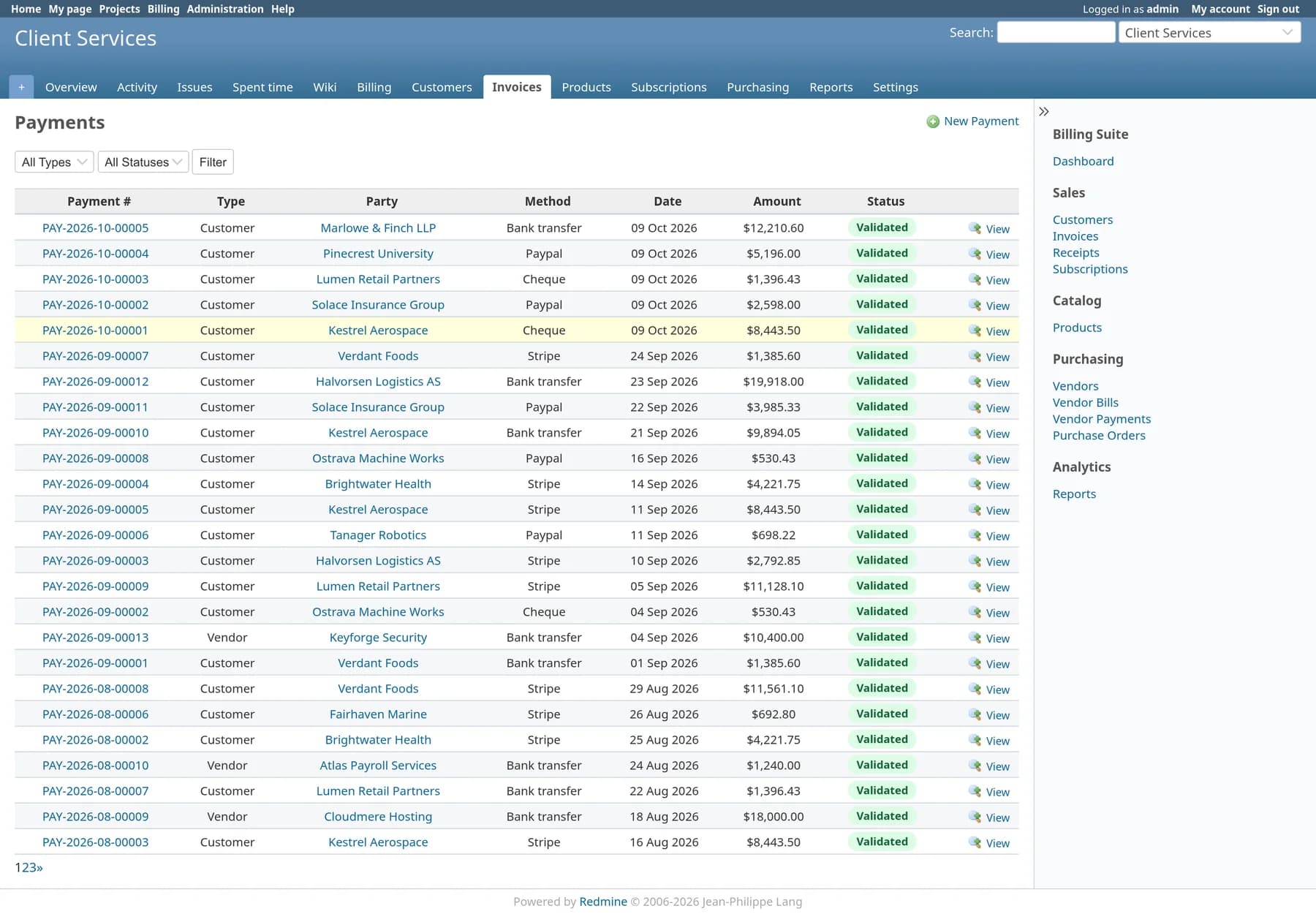Click Sign out in the top bar
Image resolution: width=1316 pixels, height=914 pixels.
pyautogui.click(x=1278, y=9)
